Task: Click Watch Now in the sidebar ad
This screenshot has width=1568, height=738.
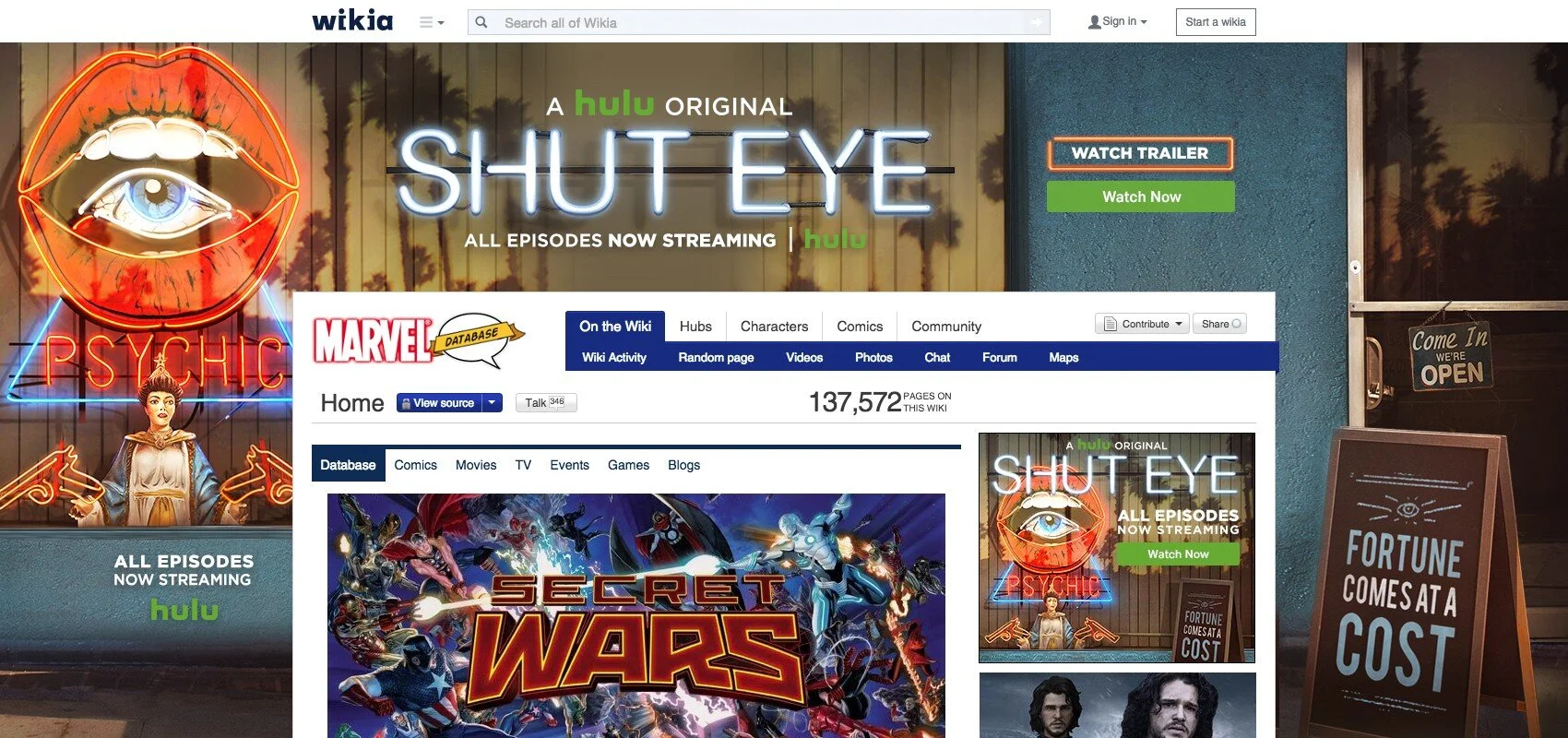Action: [x=1177, y=553]
